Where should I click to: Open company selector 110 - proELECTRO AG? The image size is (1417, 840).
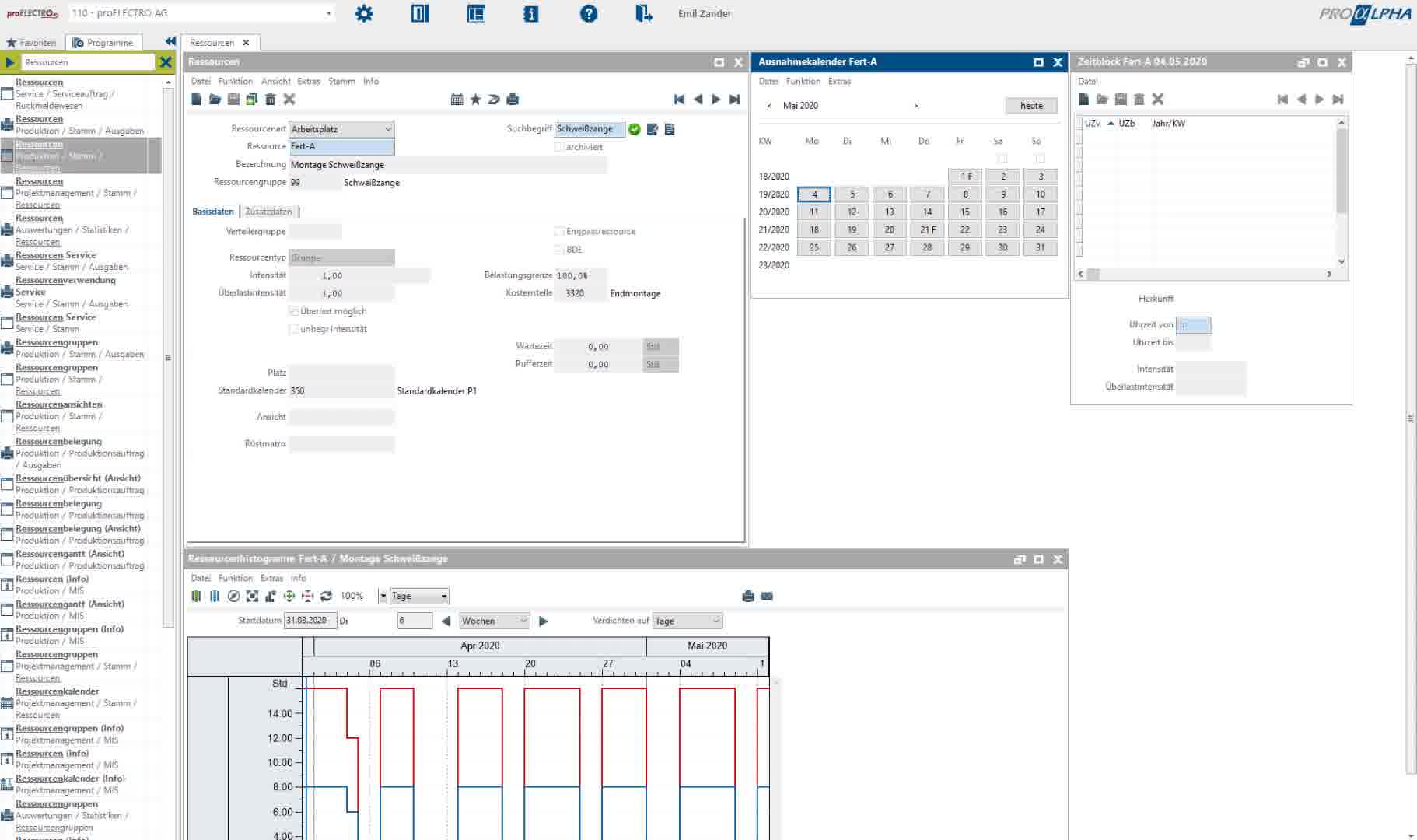[x=201, y=13]
